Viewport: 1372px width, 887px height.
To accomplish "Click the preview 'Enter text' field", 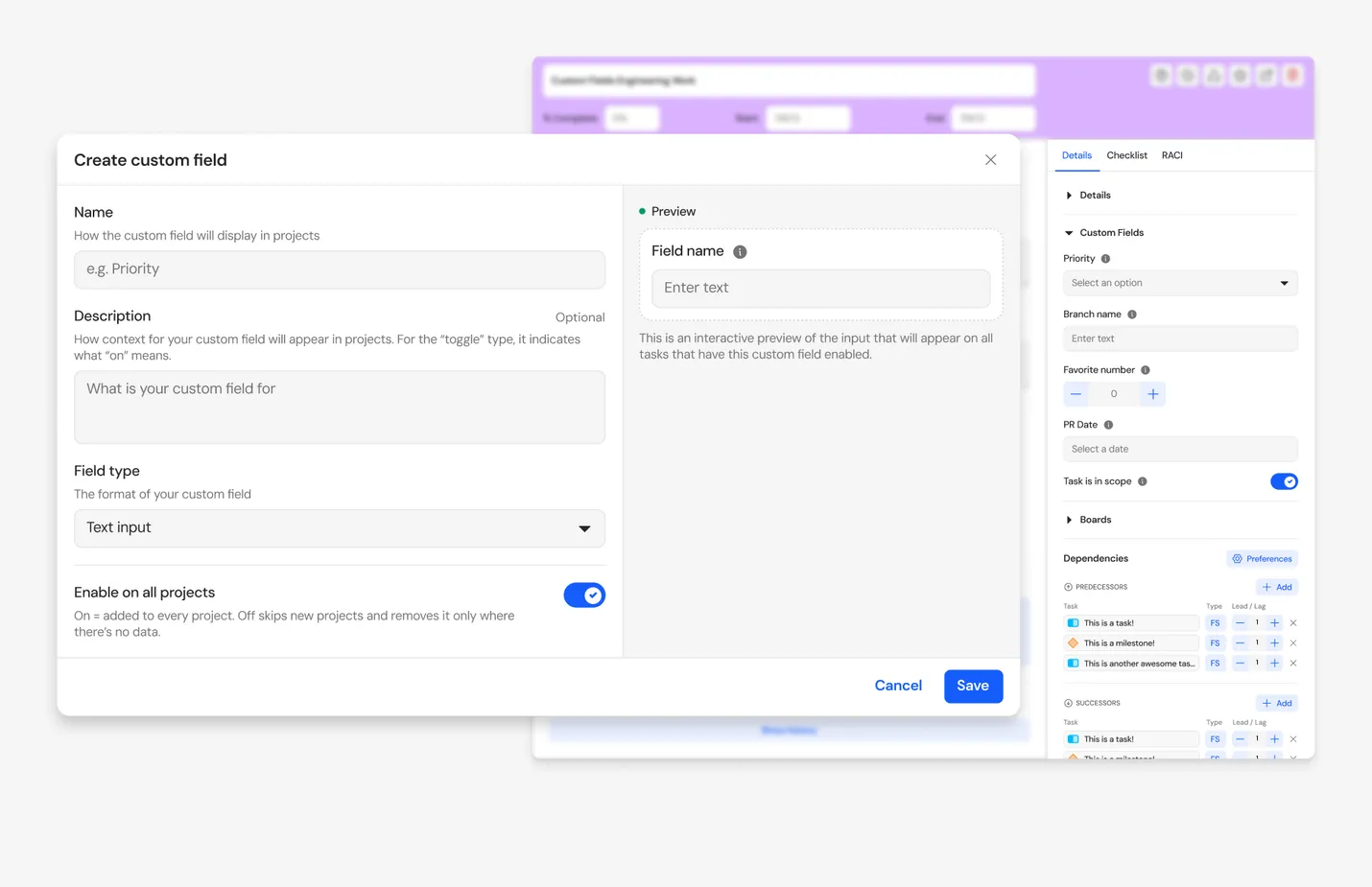I will 821,288.
